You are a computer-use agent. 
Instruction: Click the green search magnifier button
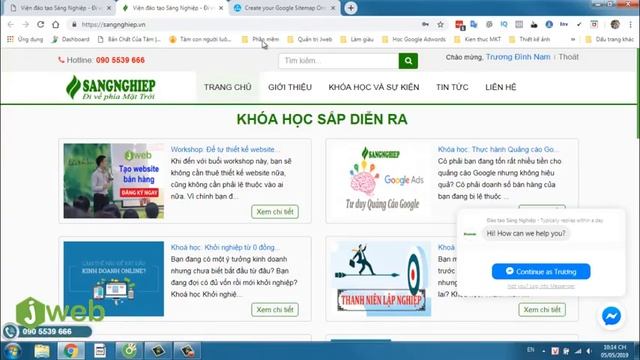coord(408,61)
